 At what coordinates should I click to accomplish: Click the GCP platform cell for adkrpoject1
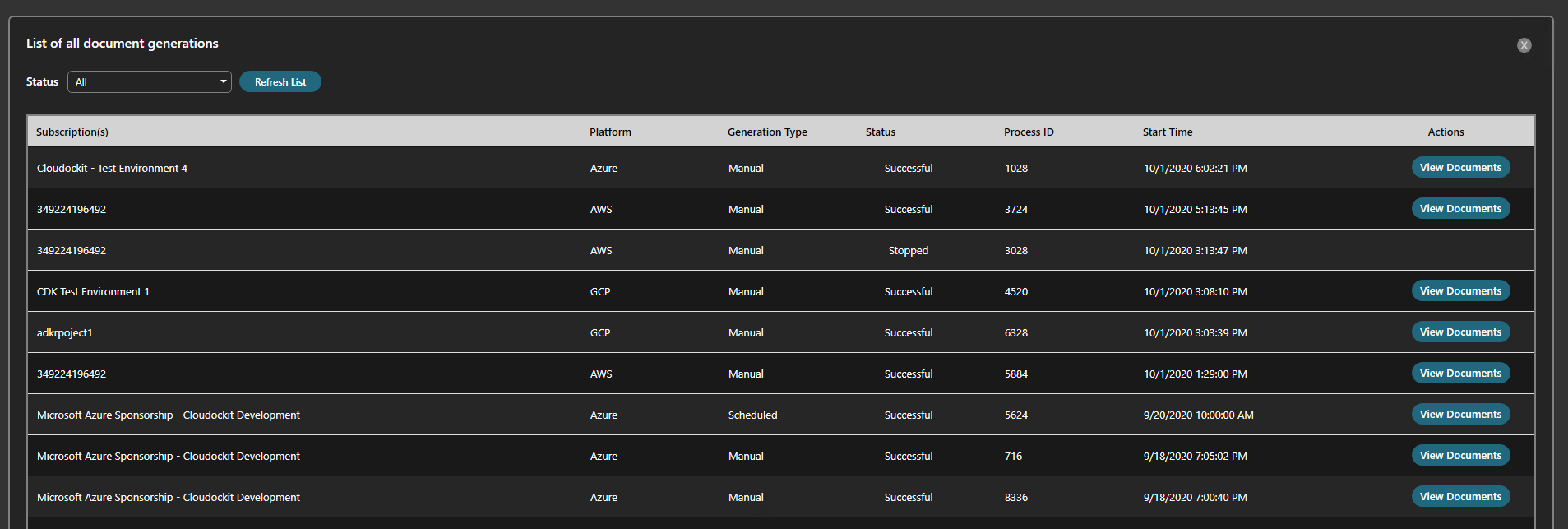click(600, 332)
